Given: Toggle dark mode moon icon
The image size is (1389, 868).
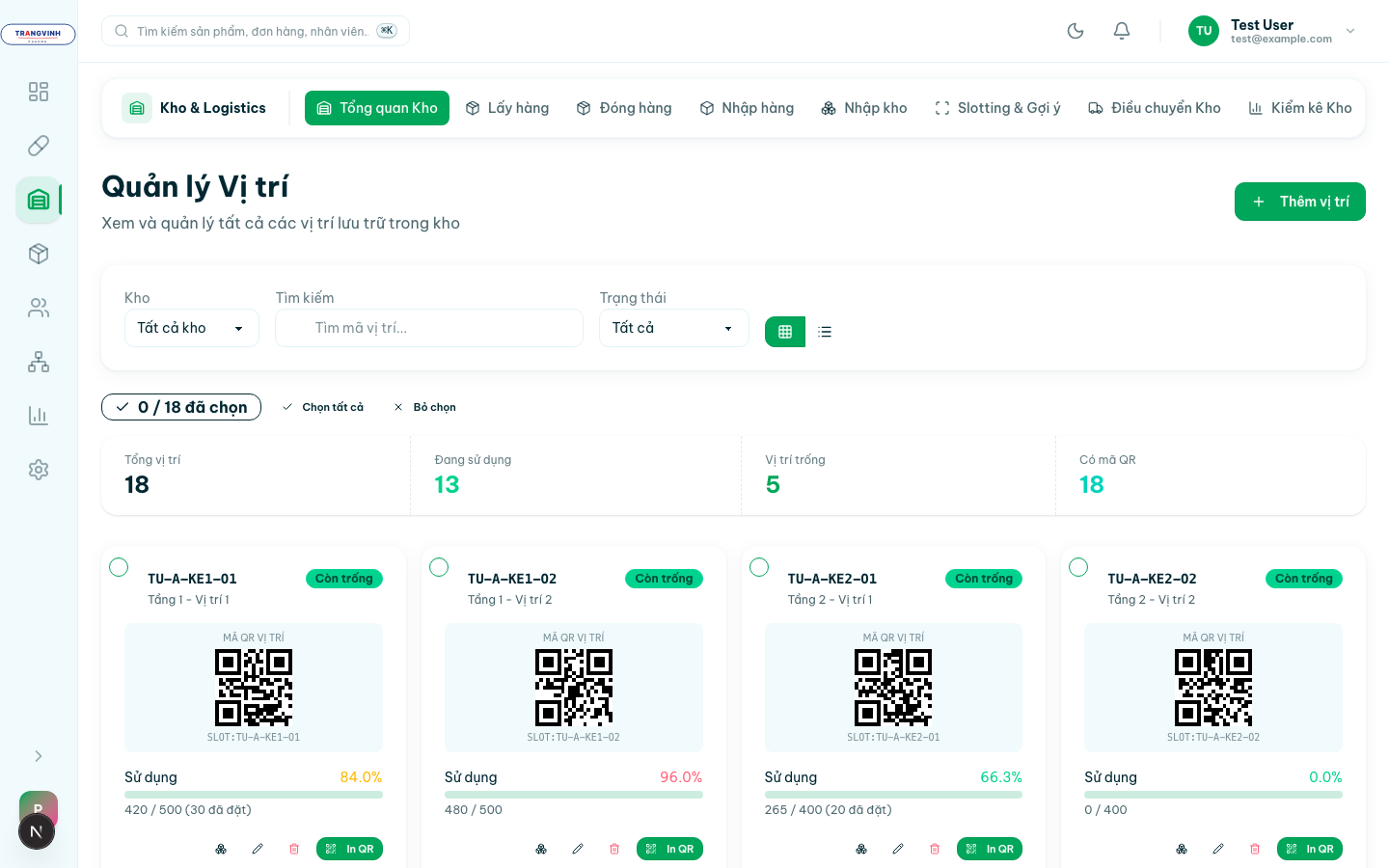Looking at the screenshot, I should 1076,31.
